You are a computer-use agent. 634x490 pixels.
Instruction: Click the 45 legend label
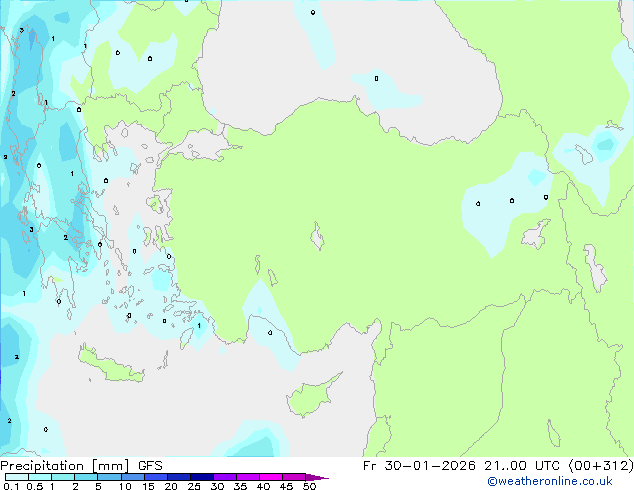286,486
